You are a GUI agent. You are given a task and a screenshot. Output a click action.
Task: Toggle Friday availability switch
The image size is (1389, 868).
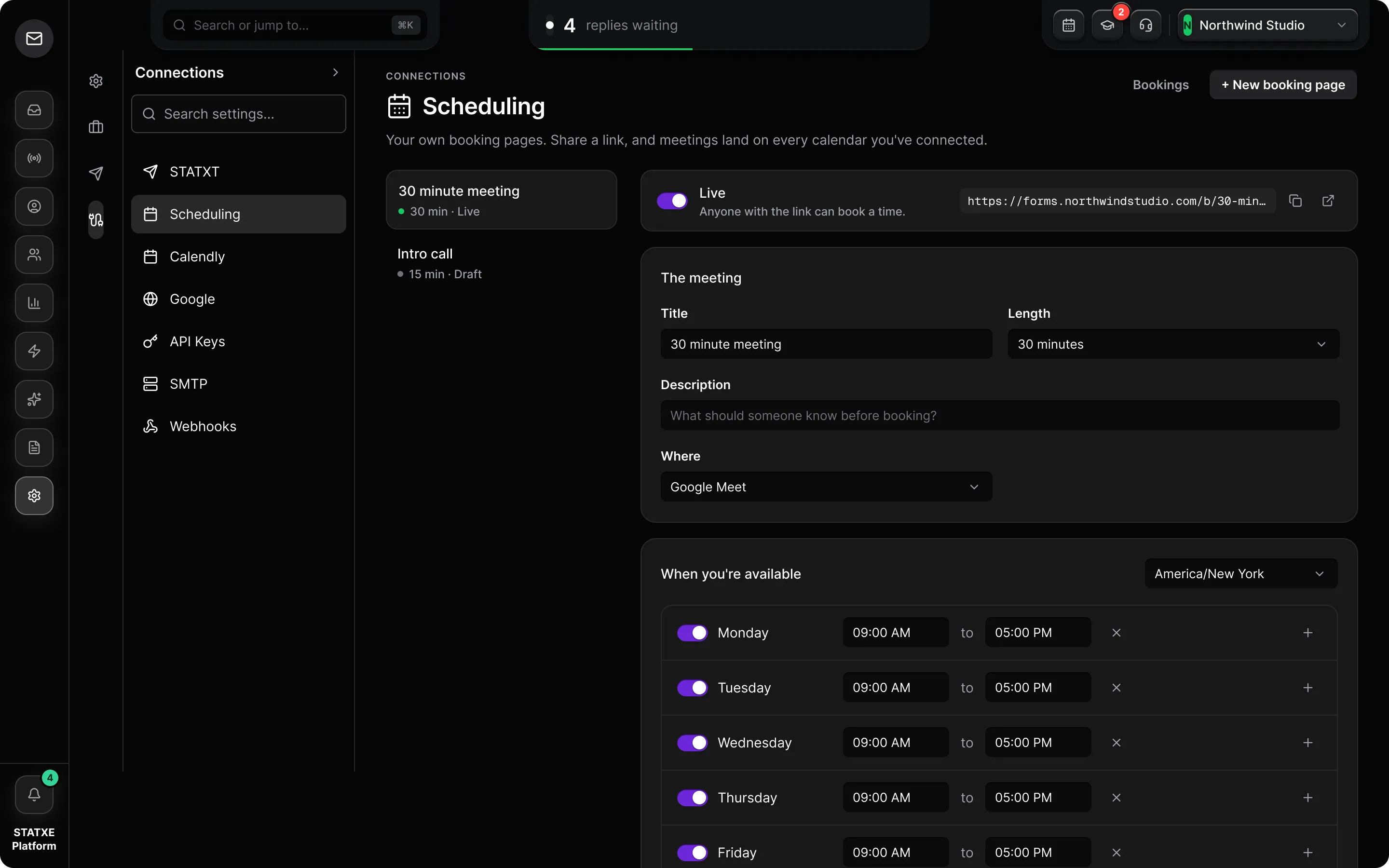click(692, 853)
